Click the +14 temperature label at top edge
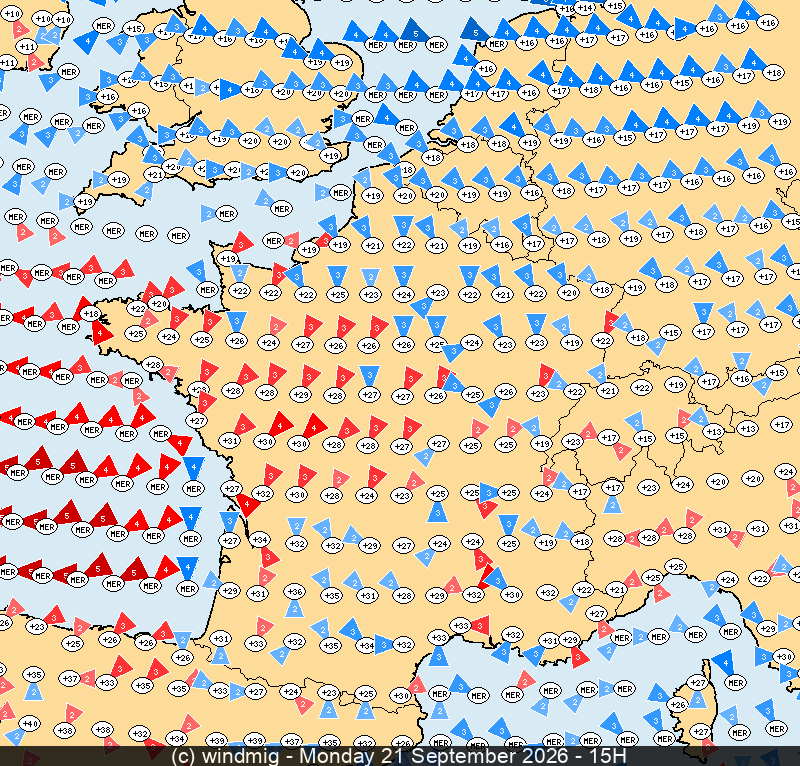This screenshot has width=800, height=766. [x=585, y=8]
